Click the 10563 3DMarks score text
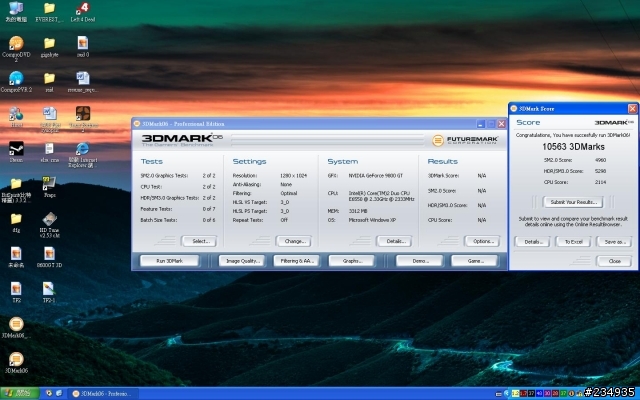The image size is (640, 400). (x=573, y=147)
